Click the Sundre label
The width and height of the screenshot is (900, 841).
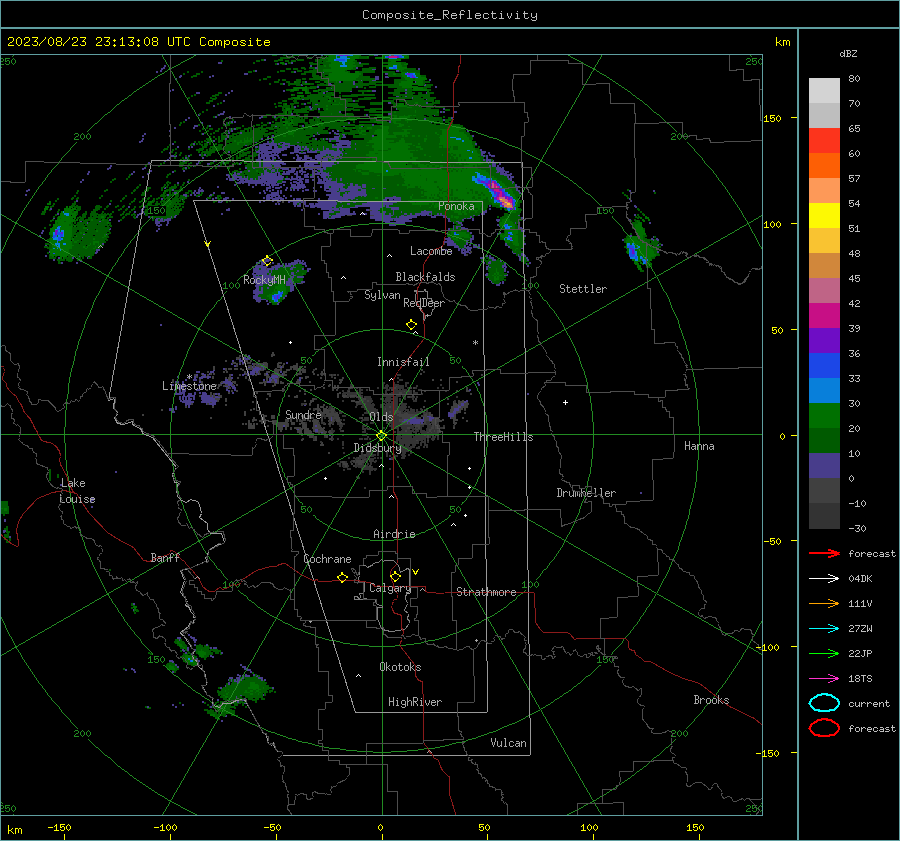pyautogui.click(x=303, y=414)
